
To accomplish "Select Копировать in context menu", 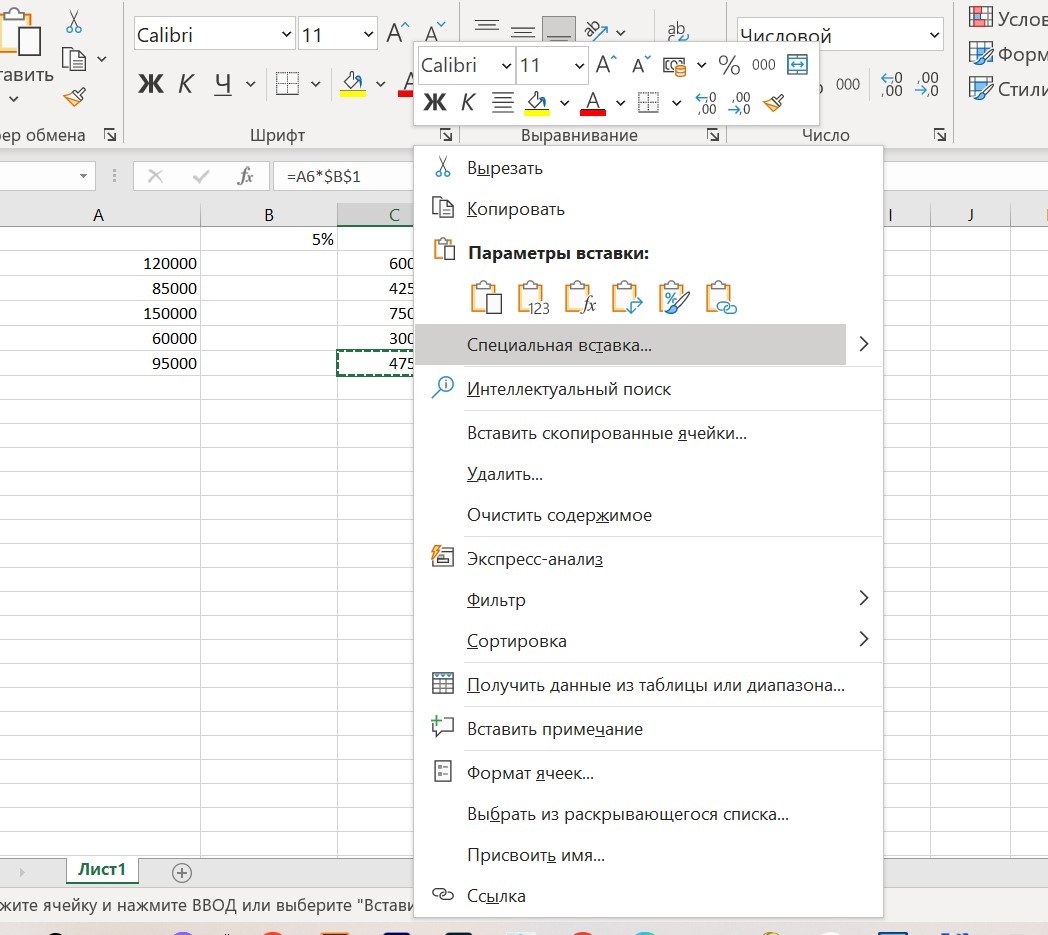I will [648, 209].
